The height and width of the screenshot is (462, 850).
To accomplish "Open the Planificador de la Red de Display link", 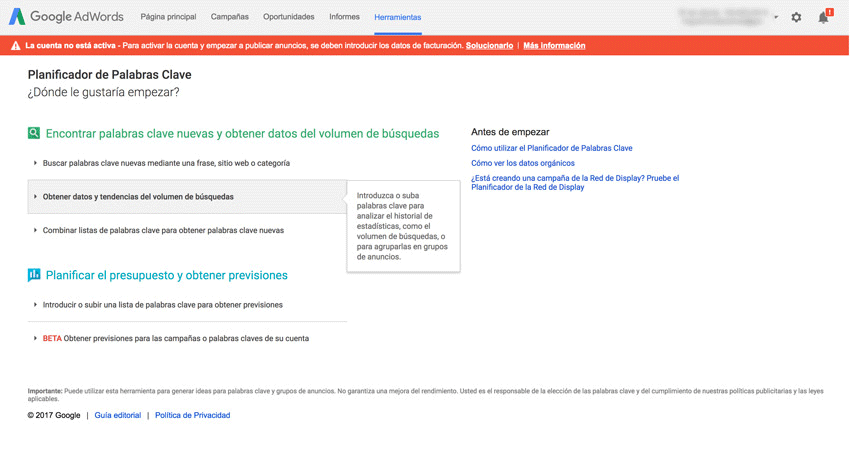I will (575, 183).
